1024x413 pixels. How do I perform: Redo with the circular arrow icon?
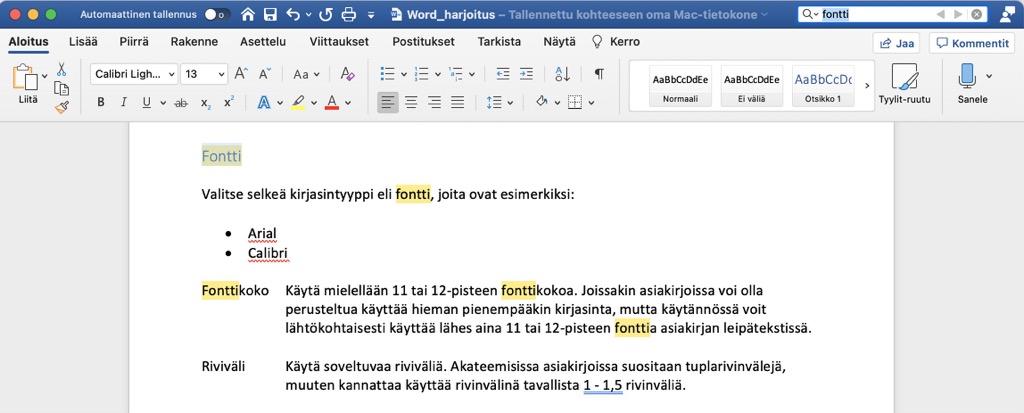click(326, 14)
